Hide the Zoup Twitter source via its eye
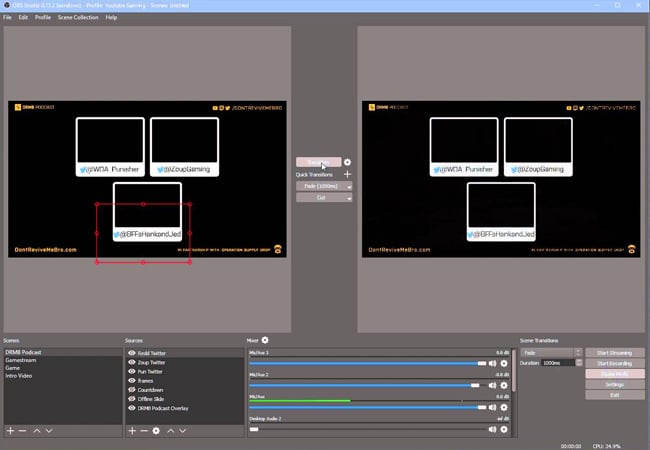 coord(132,362)
